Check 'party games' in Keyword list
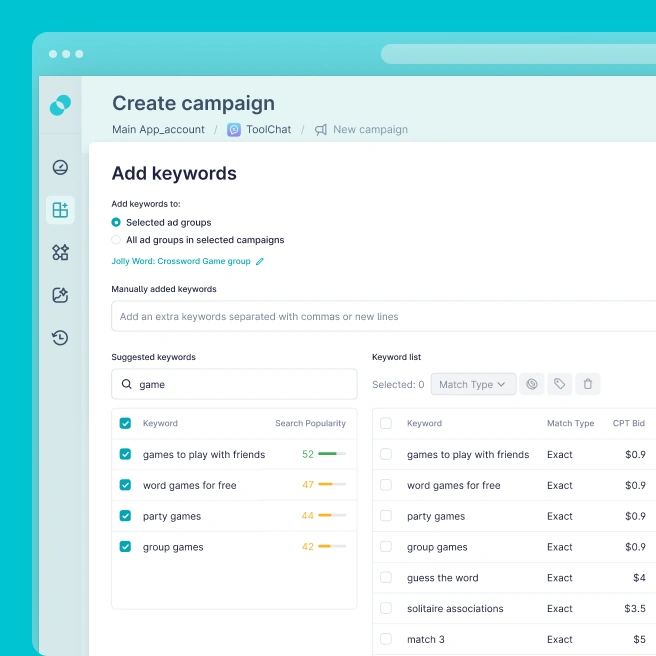 click(386, 516)
